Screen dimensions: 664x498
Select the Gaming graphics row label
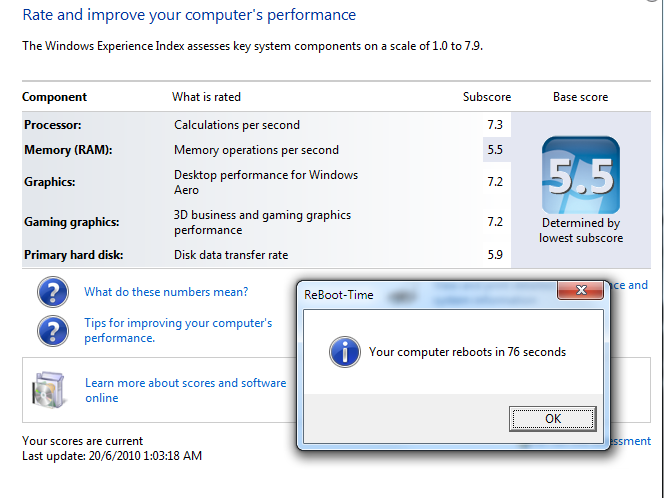click(71, 221)
